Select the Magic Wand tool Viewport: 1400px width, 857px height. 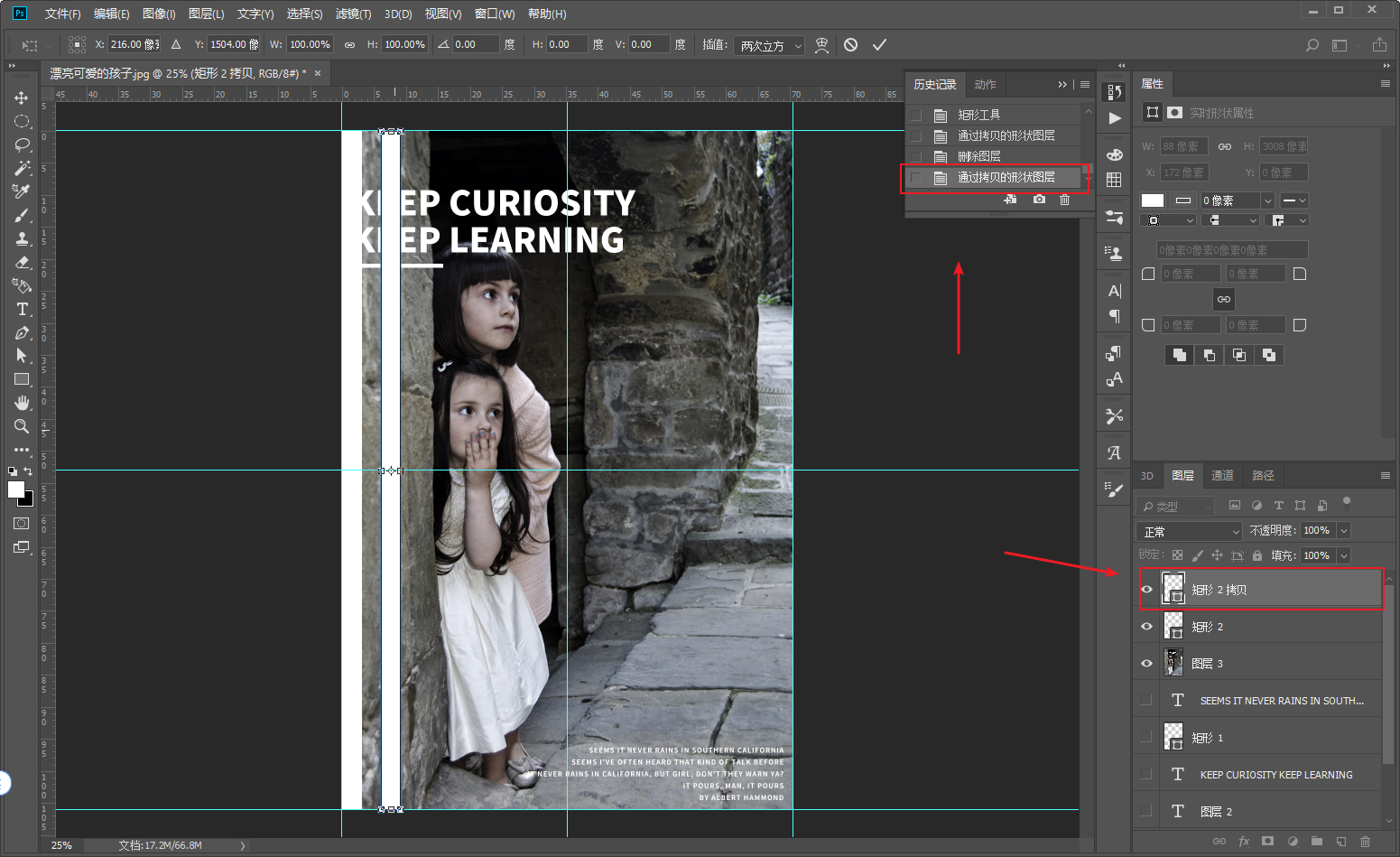coord(22,168)
